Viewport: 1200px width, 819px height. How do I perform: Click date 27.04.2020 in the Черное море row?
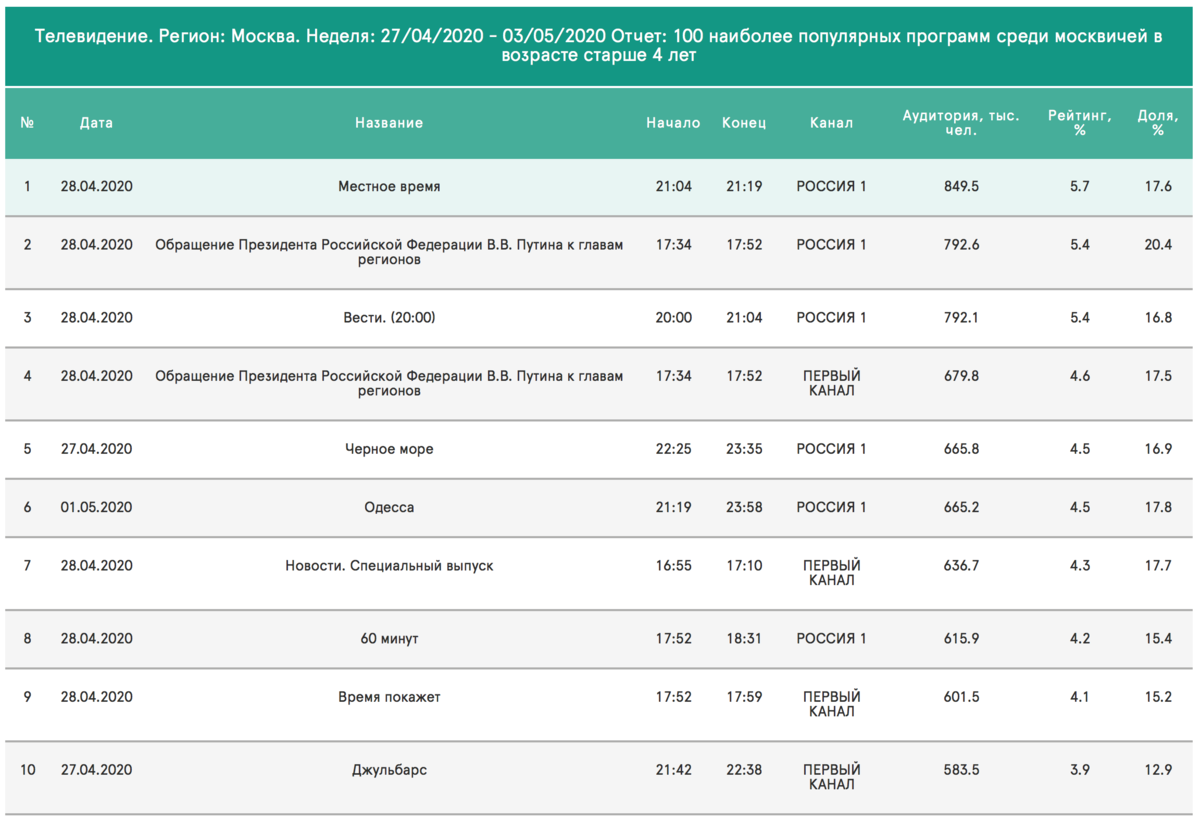[x=97, y=449]
